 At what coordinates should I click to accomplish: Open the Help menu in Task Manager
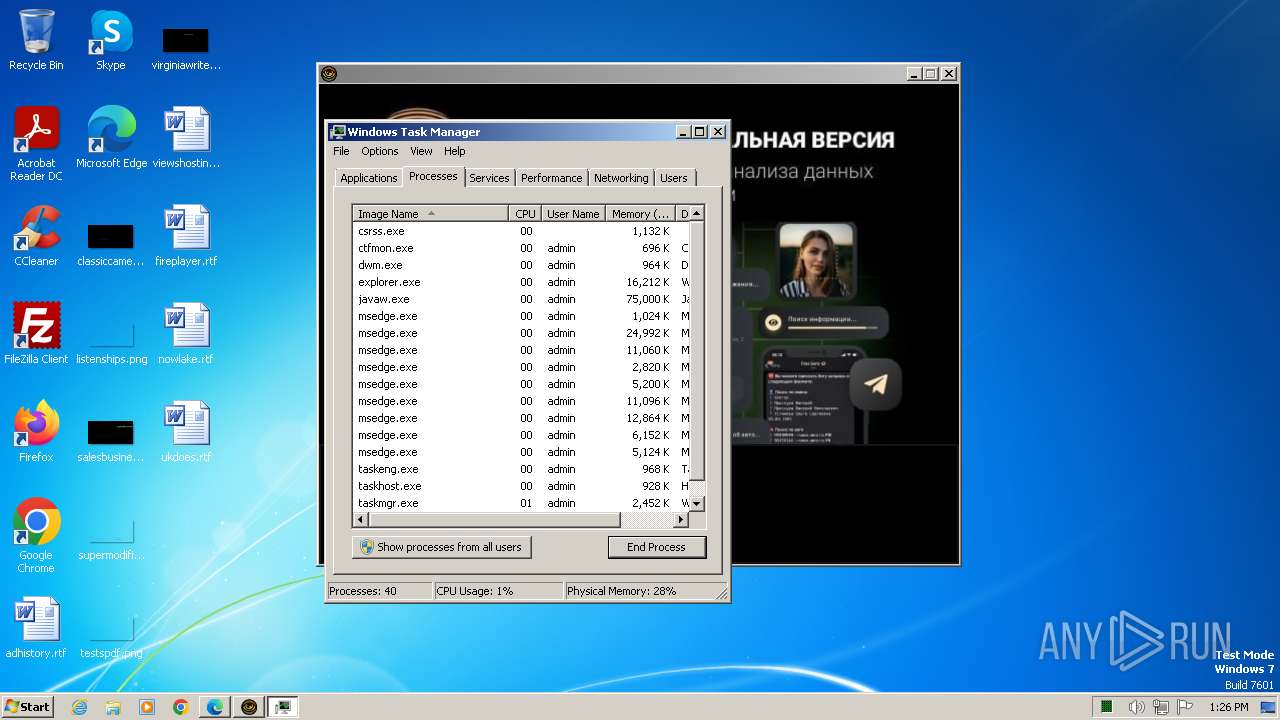pyautogui.click(x=455, y=151)
